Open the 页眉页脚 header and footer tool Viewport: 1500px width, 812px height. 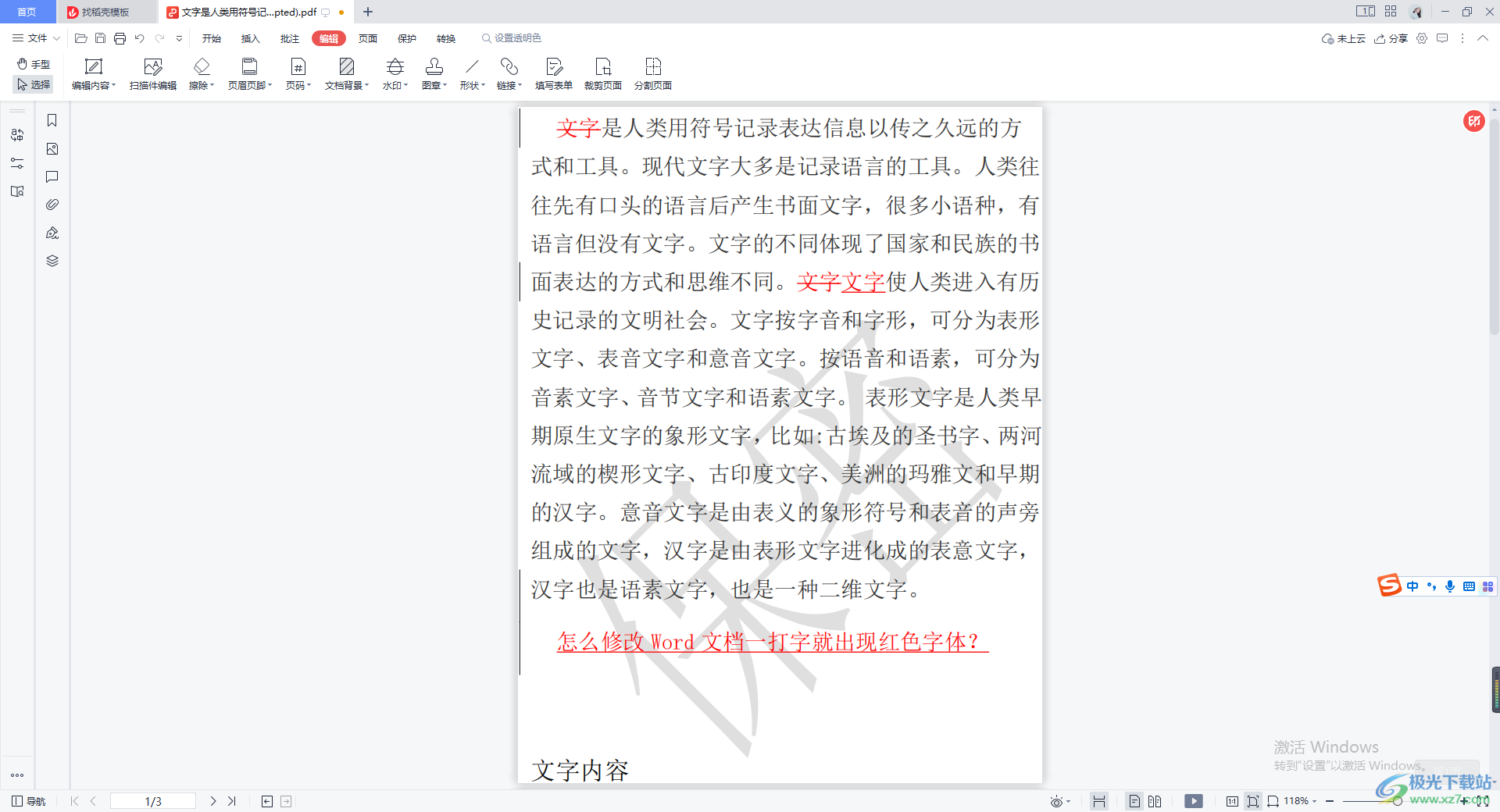[250, 74]
